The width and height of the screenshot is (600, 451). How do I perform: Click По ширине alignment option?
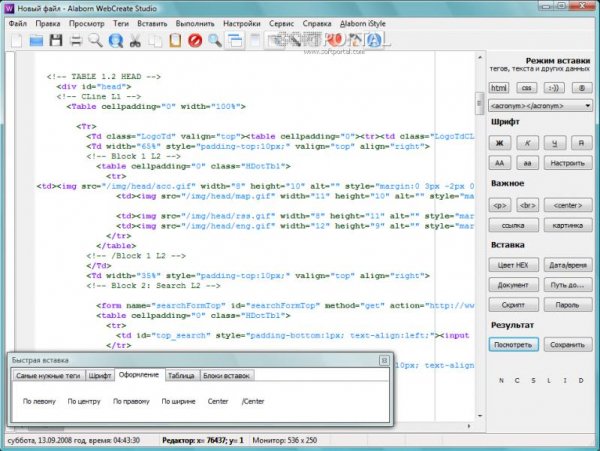[178, 401]
